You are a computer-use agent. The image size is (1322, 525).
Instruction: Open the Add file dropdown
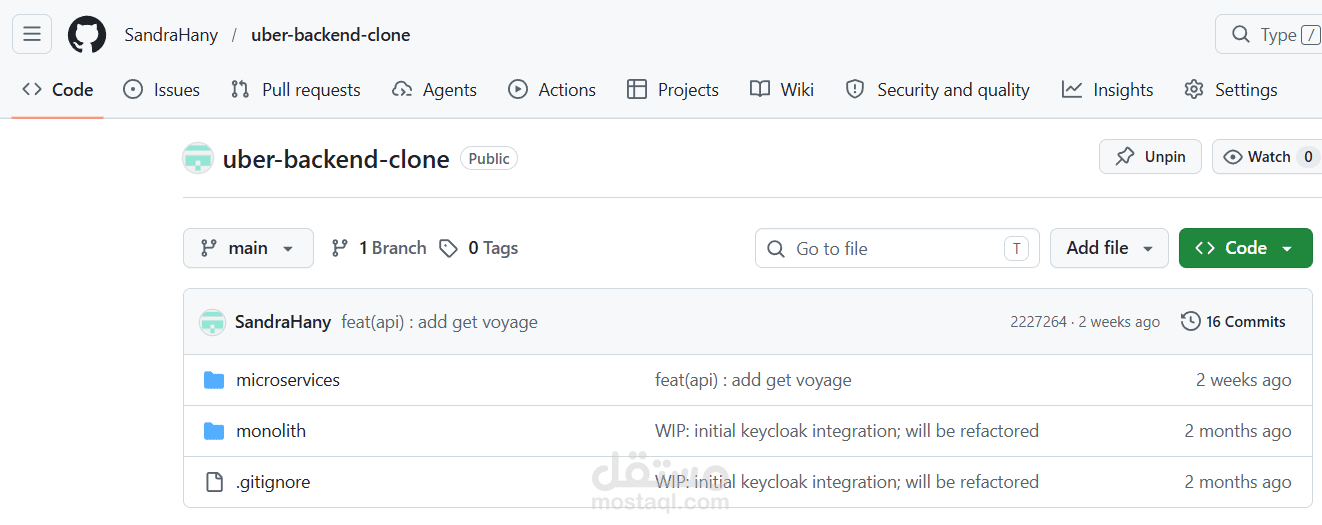(1109, 248)
